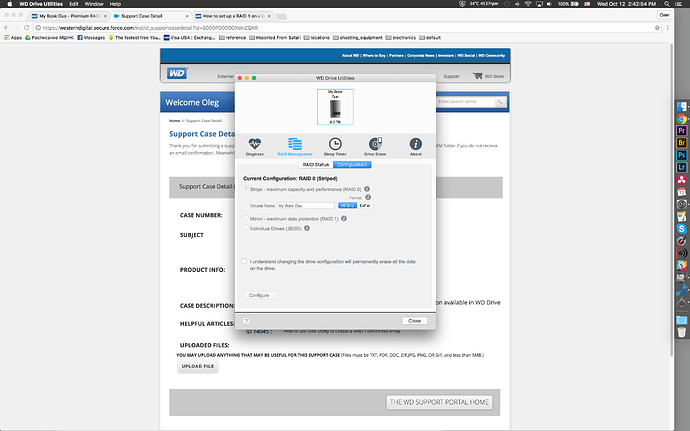Go back in the browser
The width and height of the screenshot is (690, 431).
pos(6,28)
